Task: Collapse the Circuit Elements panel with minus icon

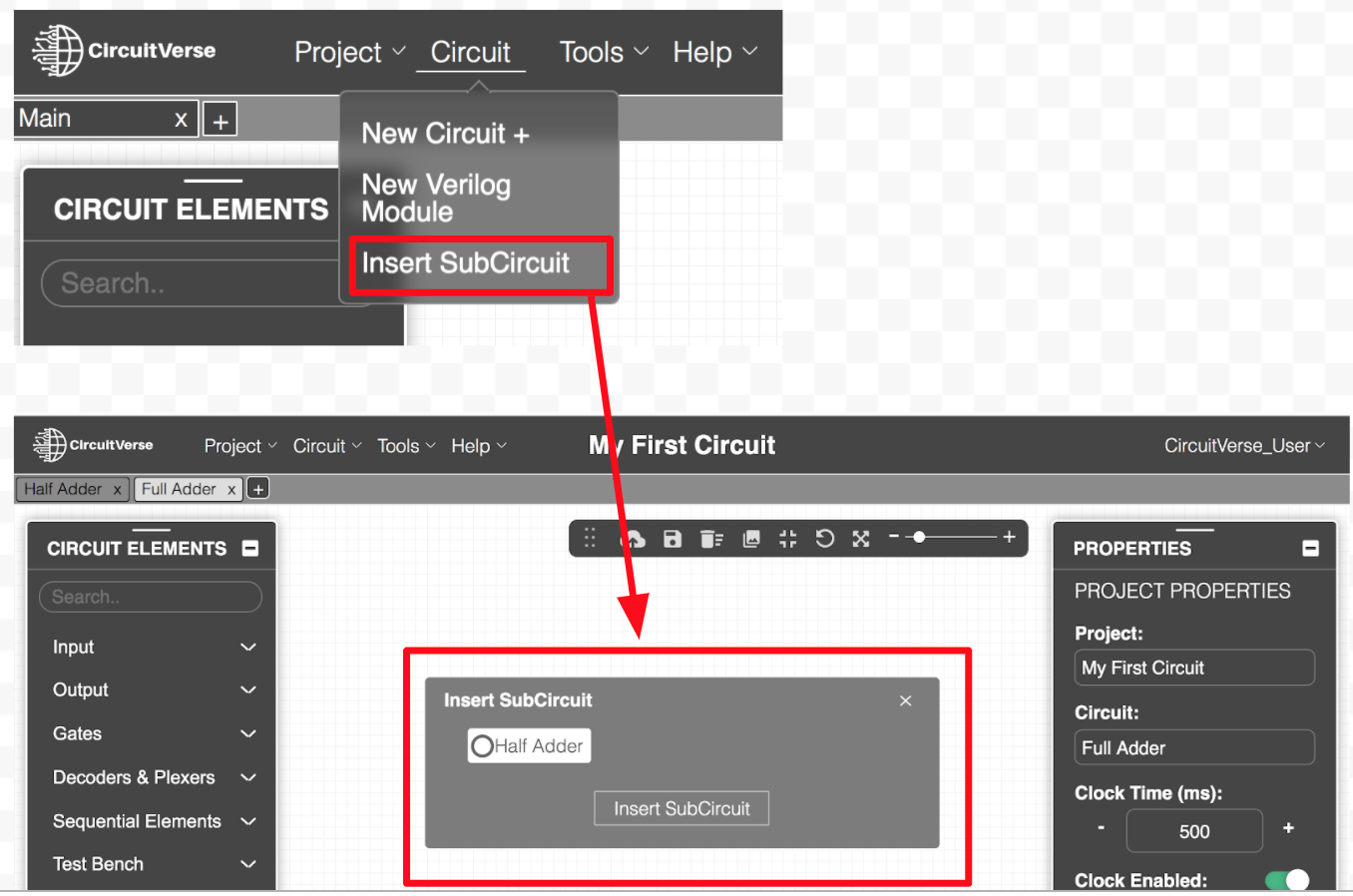Action: click(x=250, y=549)
